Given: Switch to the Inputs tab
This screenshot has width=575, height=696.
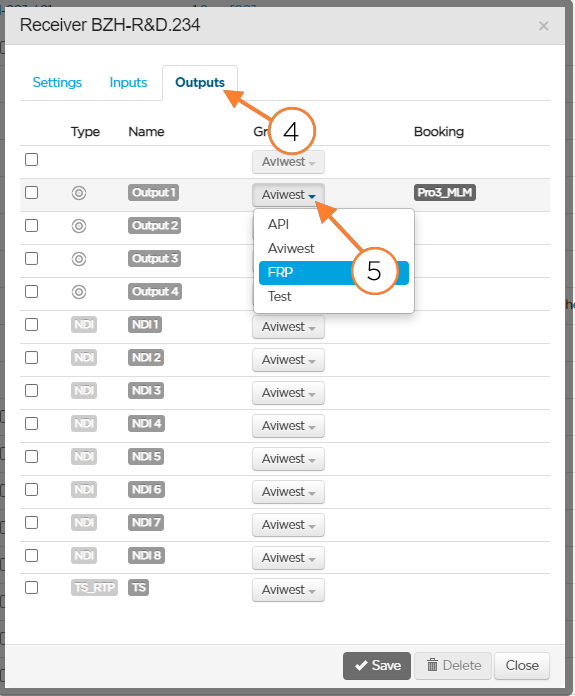Looking at the screenshot, I should click(x=128, y=83).
